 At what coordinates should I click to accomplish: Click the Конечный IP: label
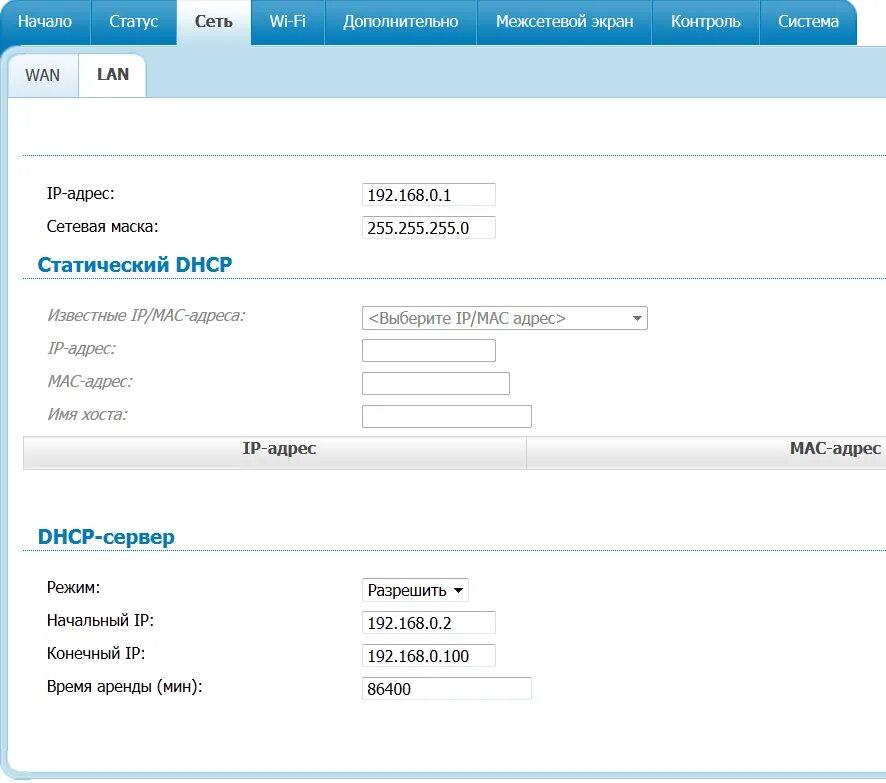95,654
